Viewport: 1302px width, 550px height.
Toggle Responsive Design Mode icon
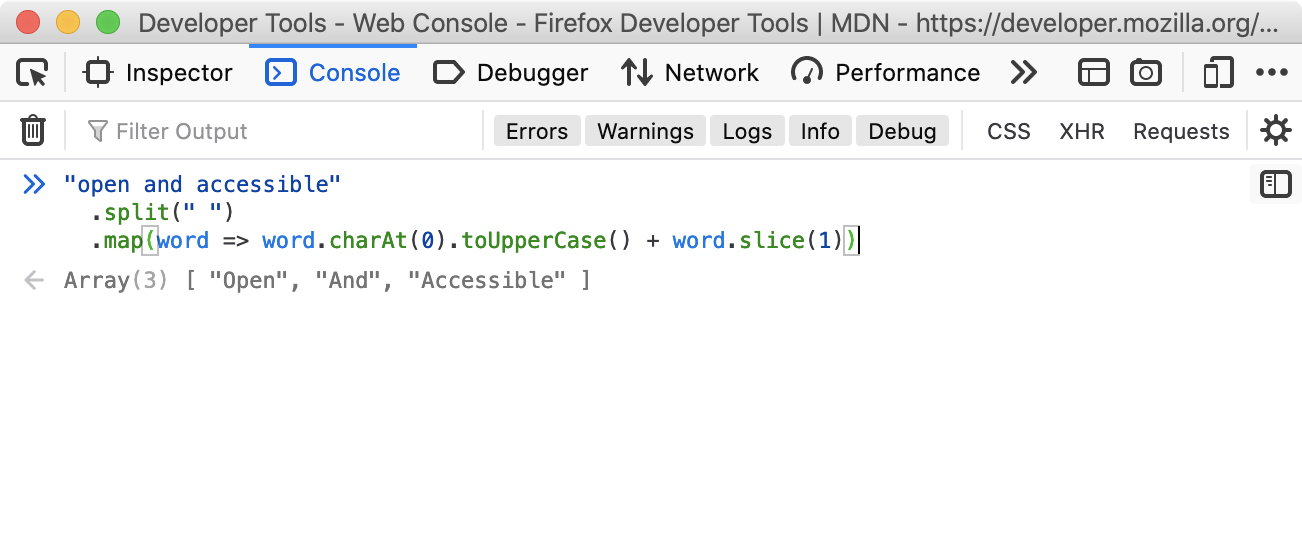(1217, 73)
